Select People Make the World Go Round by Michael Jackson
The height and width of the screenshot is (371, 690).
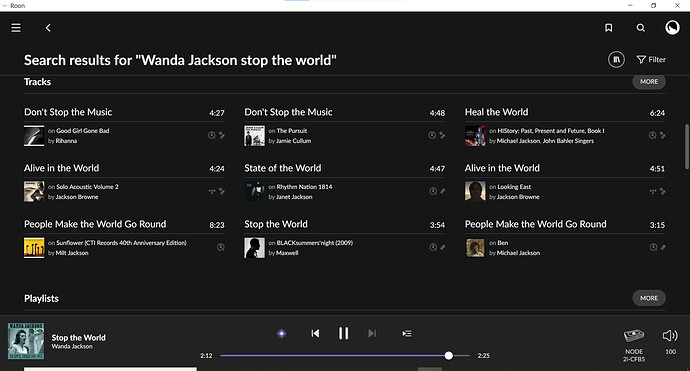pos(536,224)
